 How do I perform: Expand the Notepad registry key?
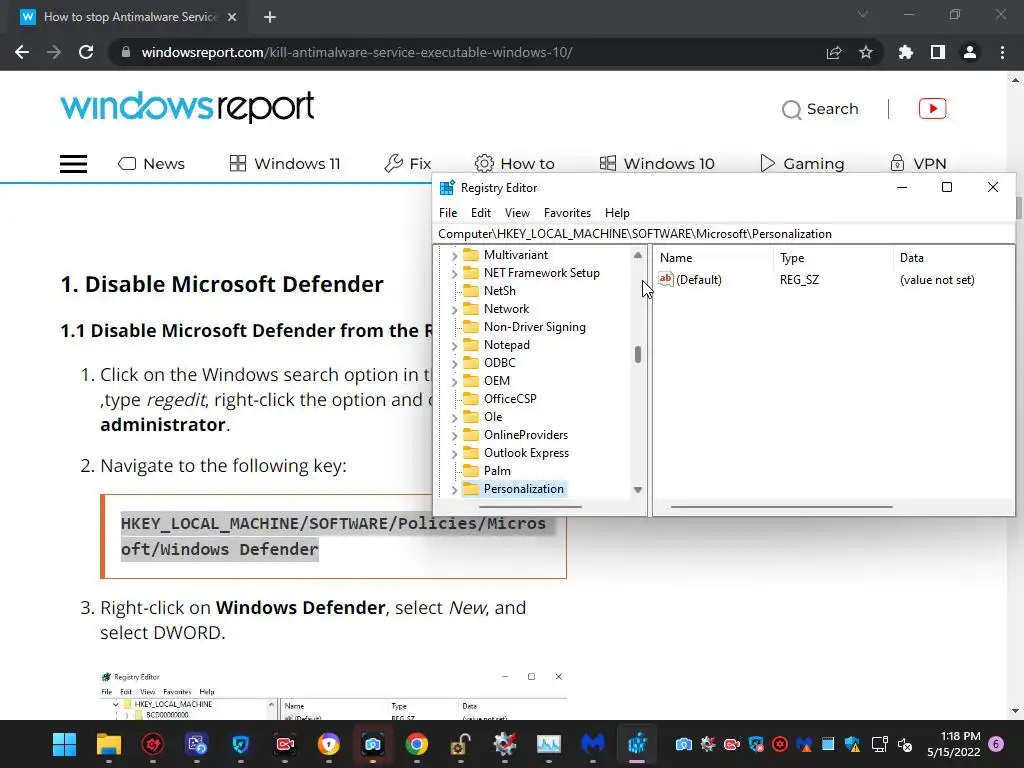(x=455, y=345)
